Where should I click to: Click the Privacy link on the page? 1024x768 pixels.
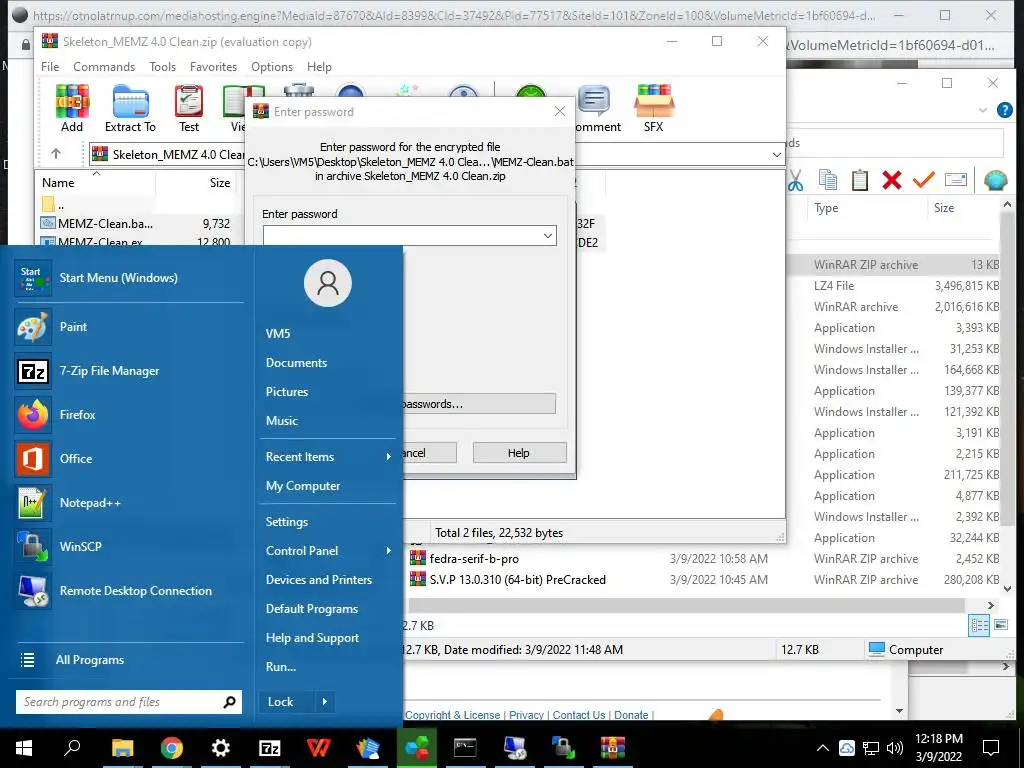point(526,715)
